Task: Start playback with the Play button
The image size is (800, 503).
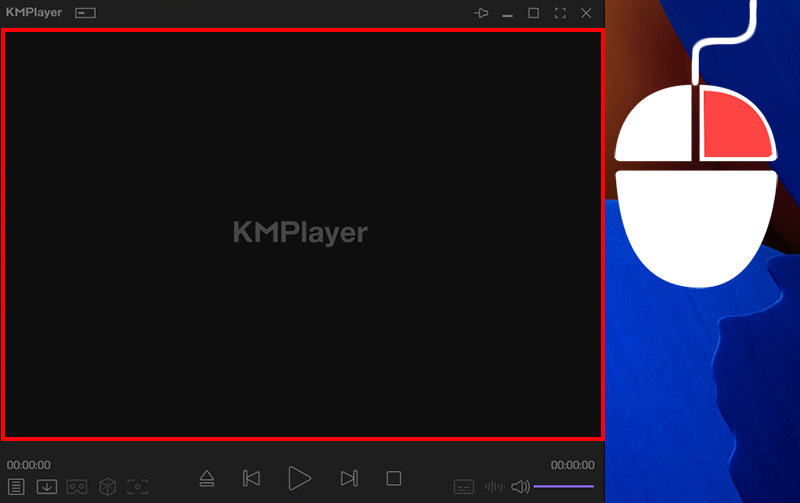Action: point(299,479)
